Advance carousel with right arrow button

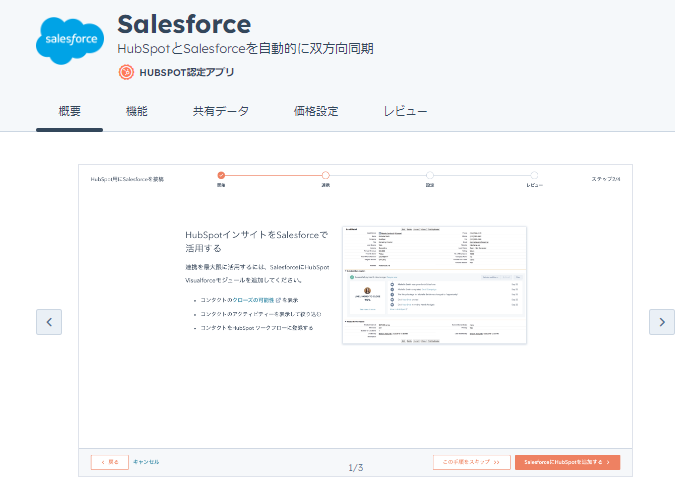[x=662, y=322]
